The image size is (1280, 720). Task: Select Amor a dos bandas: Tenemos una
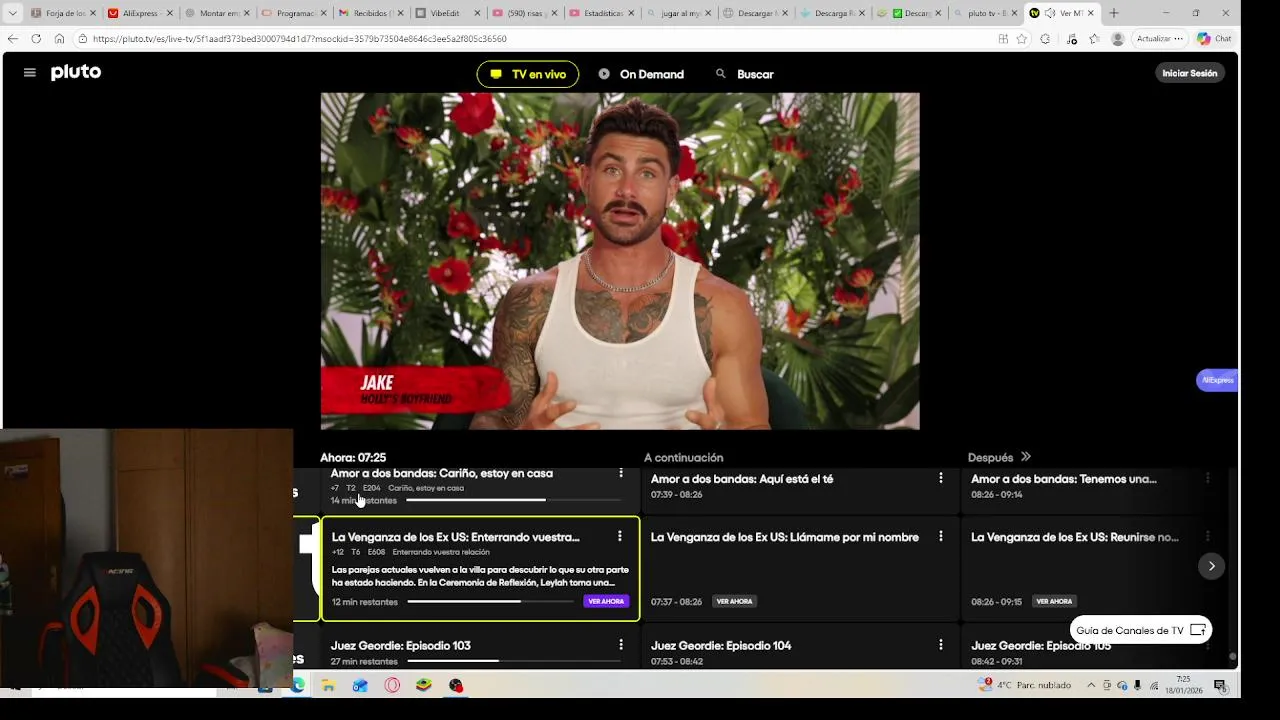click(1064, 479)
